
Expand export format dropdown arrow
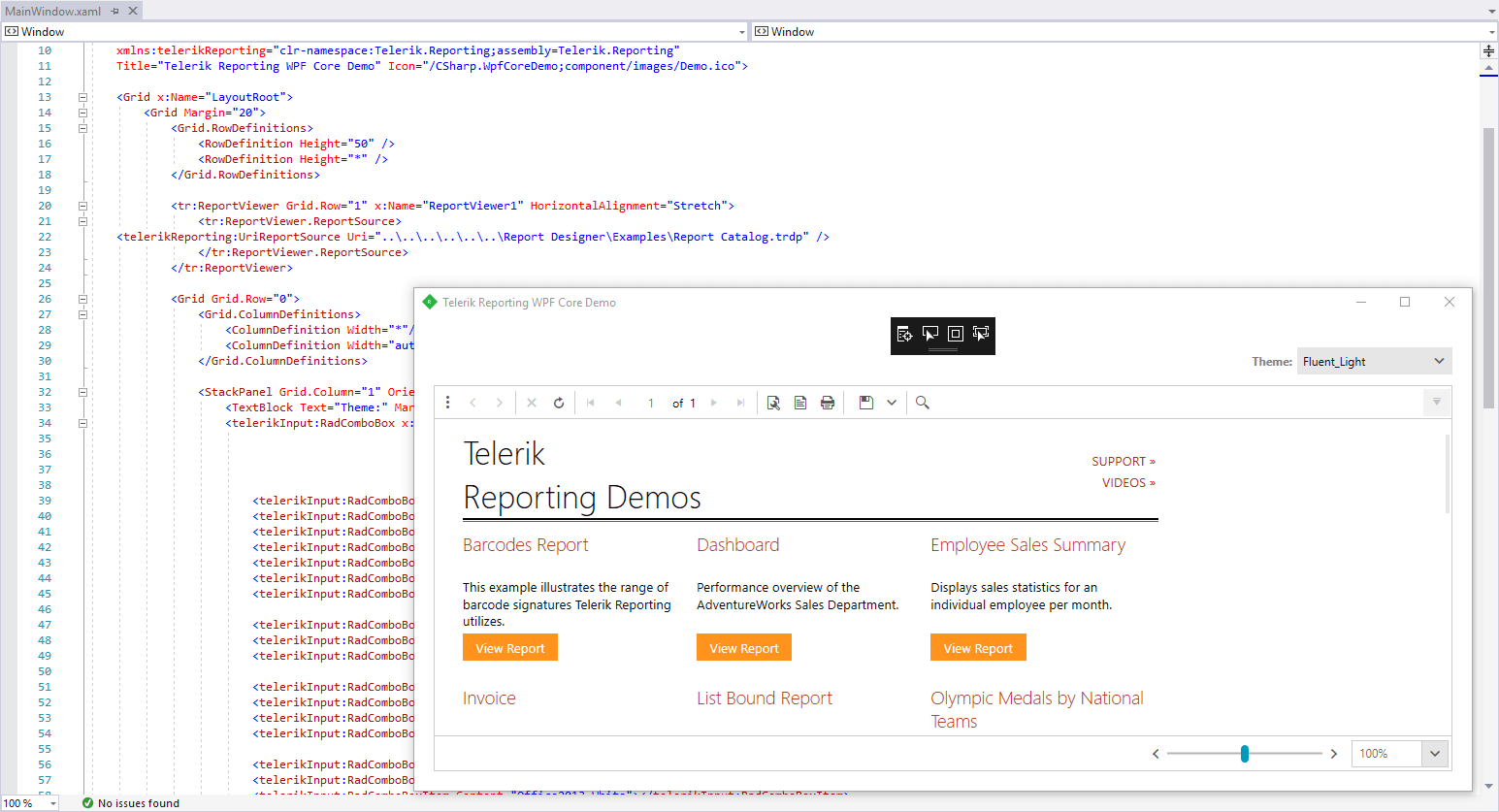892,403
